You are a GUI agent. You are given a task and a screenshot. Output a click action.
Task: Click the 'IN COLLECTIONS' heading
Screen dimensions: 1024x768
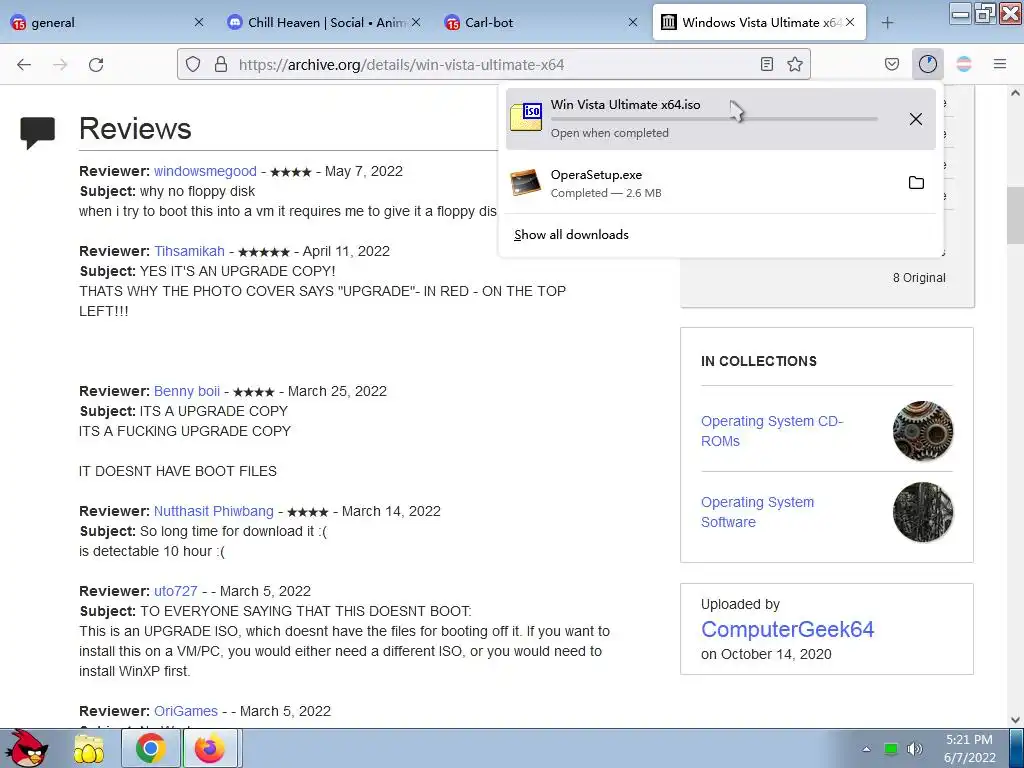click(759, 361)
